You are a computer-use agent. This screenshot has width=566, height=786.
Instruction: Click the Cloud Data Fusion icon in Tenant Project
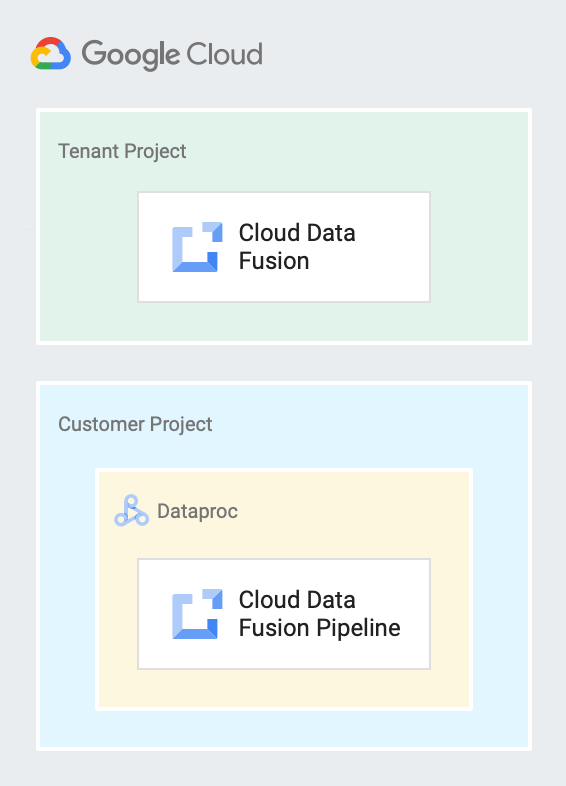(x=198, y=247)
